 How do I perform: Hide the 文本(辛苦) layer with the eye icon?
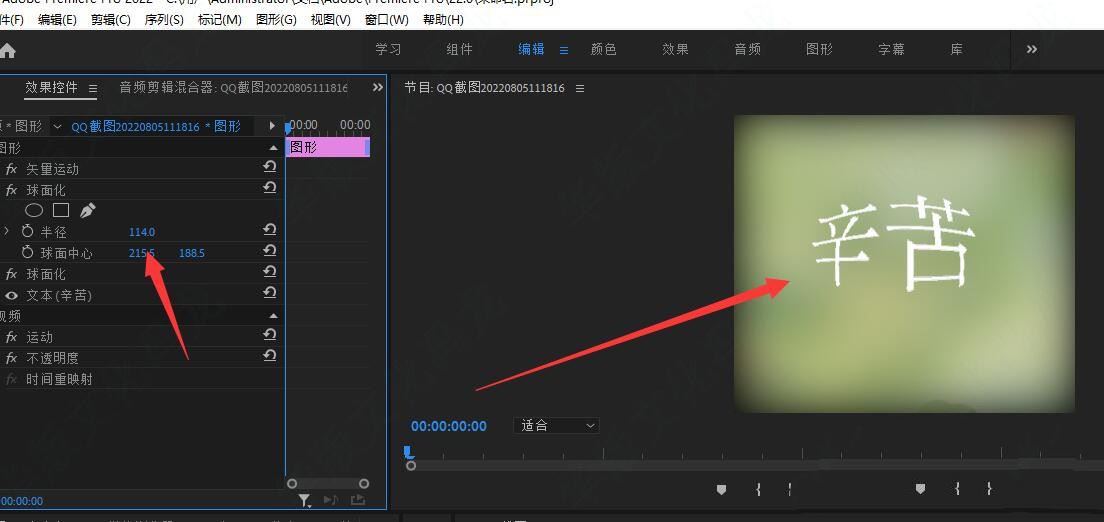coord(12,295)
